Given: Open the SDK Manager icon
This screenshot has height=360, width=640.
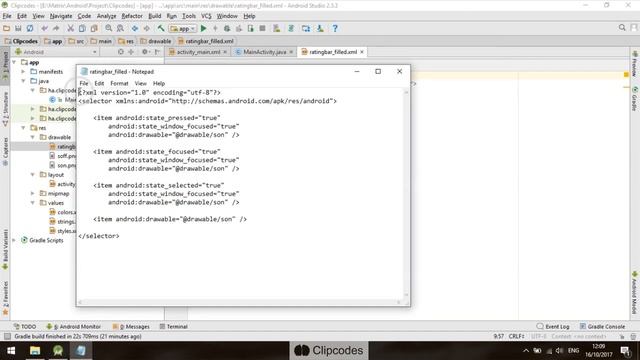Looking at the screenshot, I should point(320,29).
